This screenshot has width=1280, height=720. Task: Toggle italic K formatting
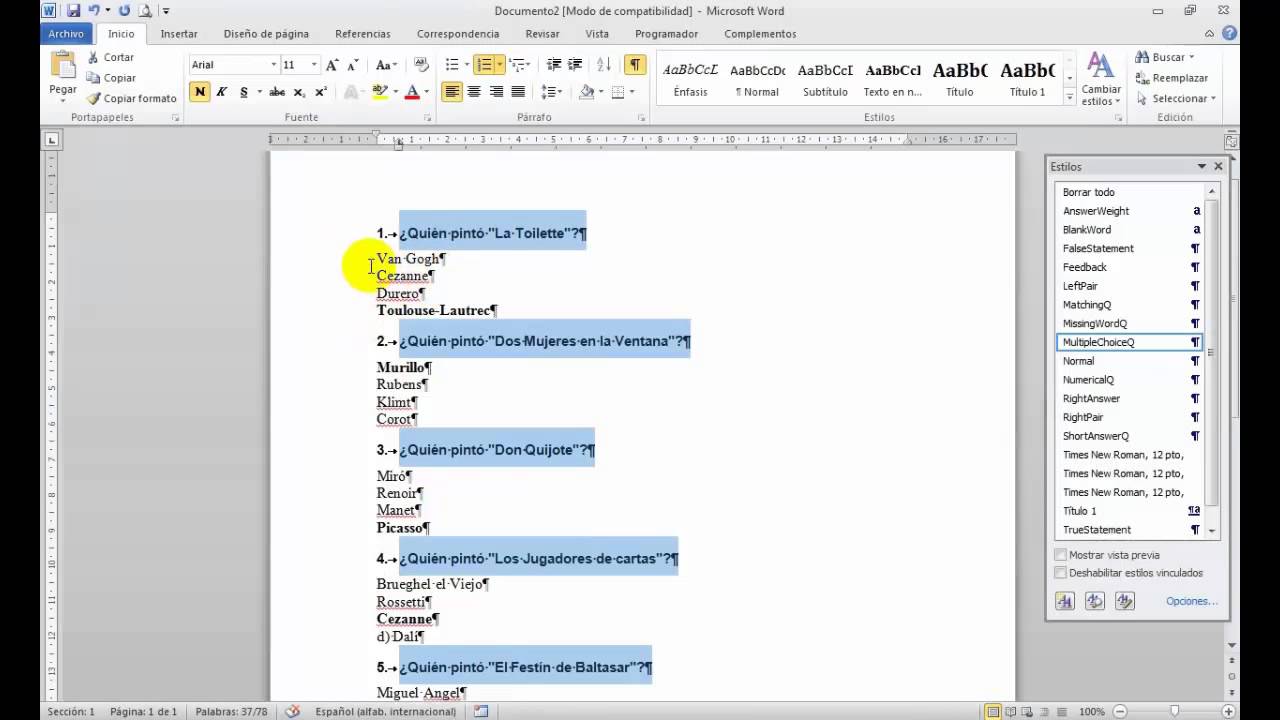tap(221, 92)
